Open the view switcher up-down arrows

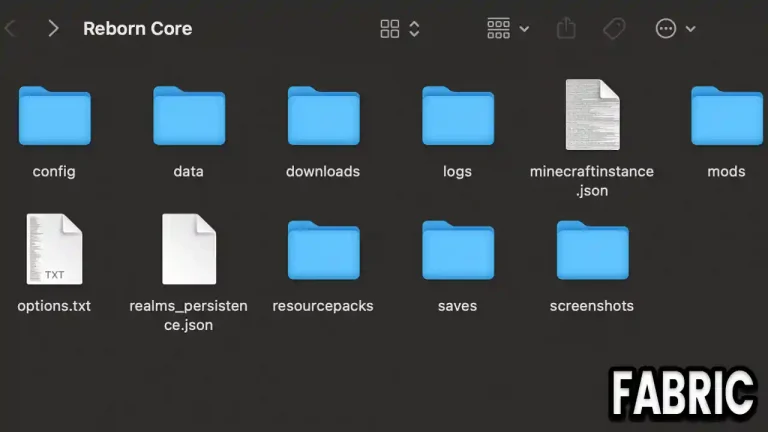click(x=414, y=29)
